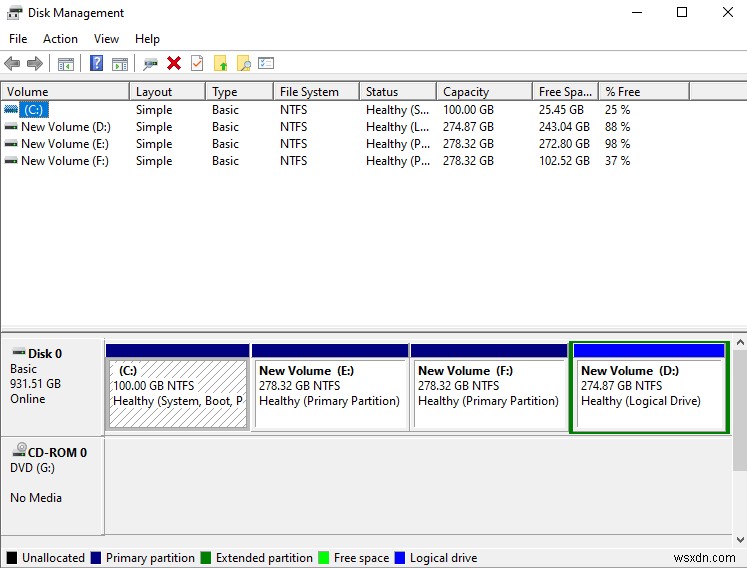Maximize the Disk Management window
This screenshot has width=747, height=568.
[x=682, y=12]
